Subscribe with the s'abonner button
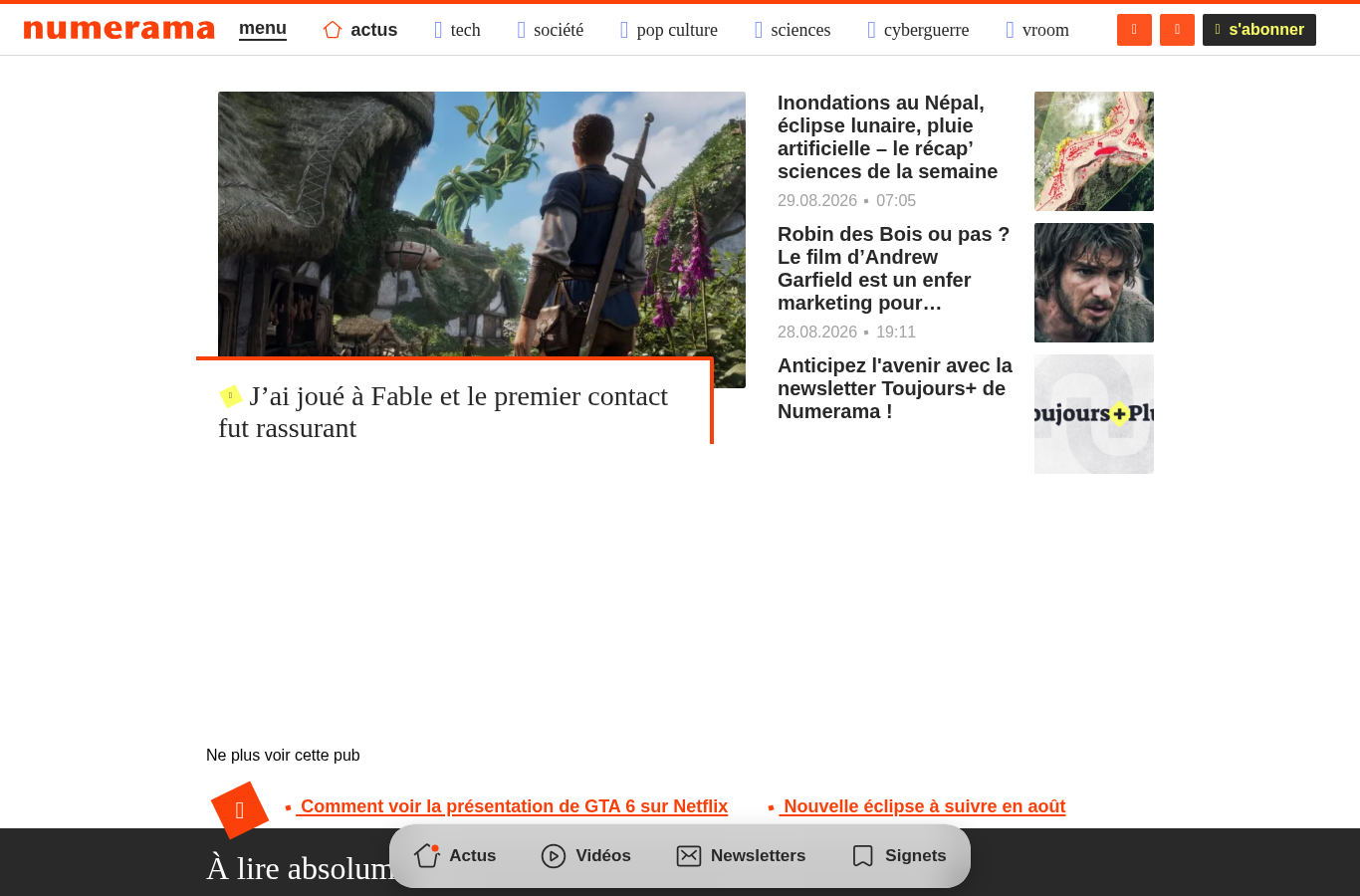Viewport: 1360px width, 896px height. point(1259,30)
